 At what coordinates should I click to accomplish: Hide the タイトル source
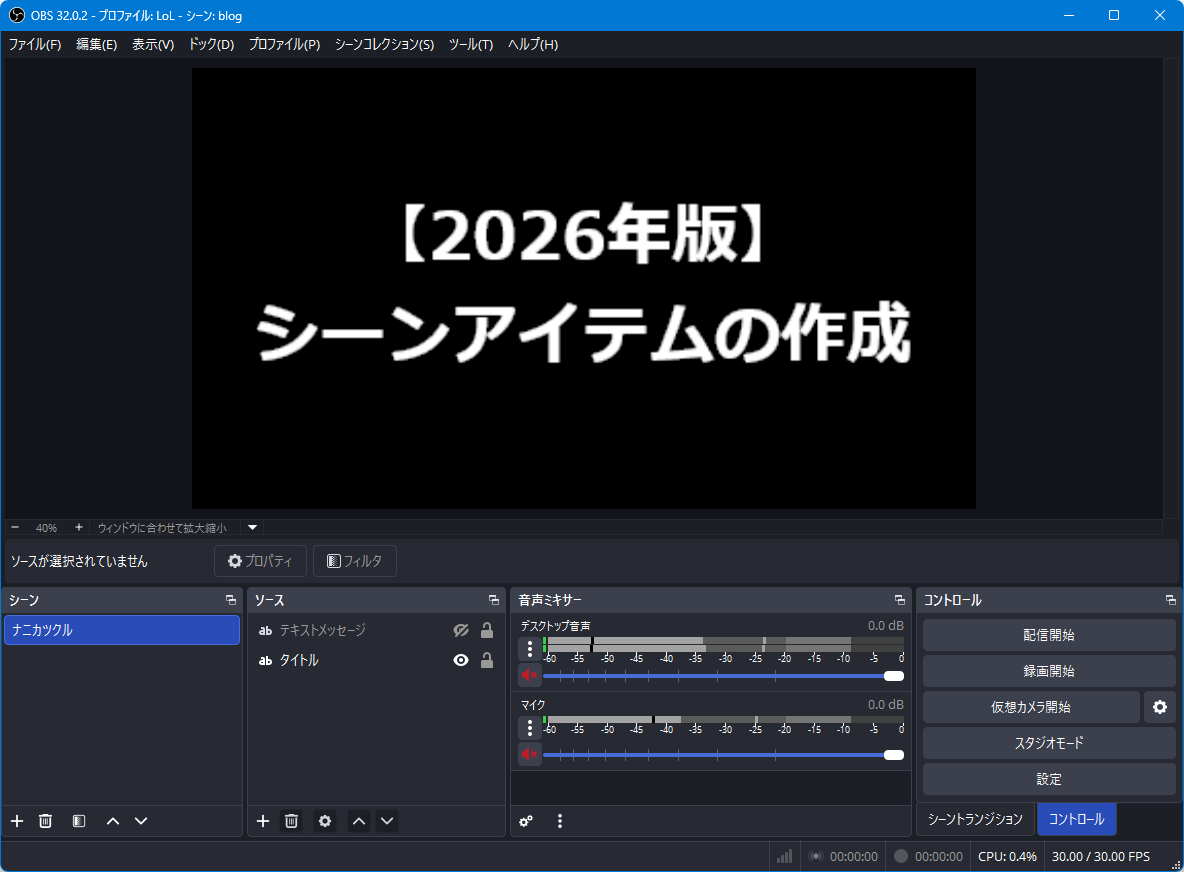point(460,658)
